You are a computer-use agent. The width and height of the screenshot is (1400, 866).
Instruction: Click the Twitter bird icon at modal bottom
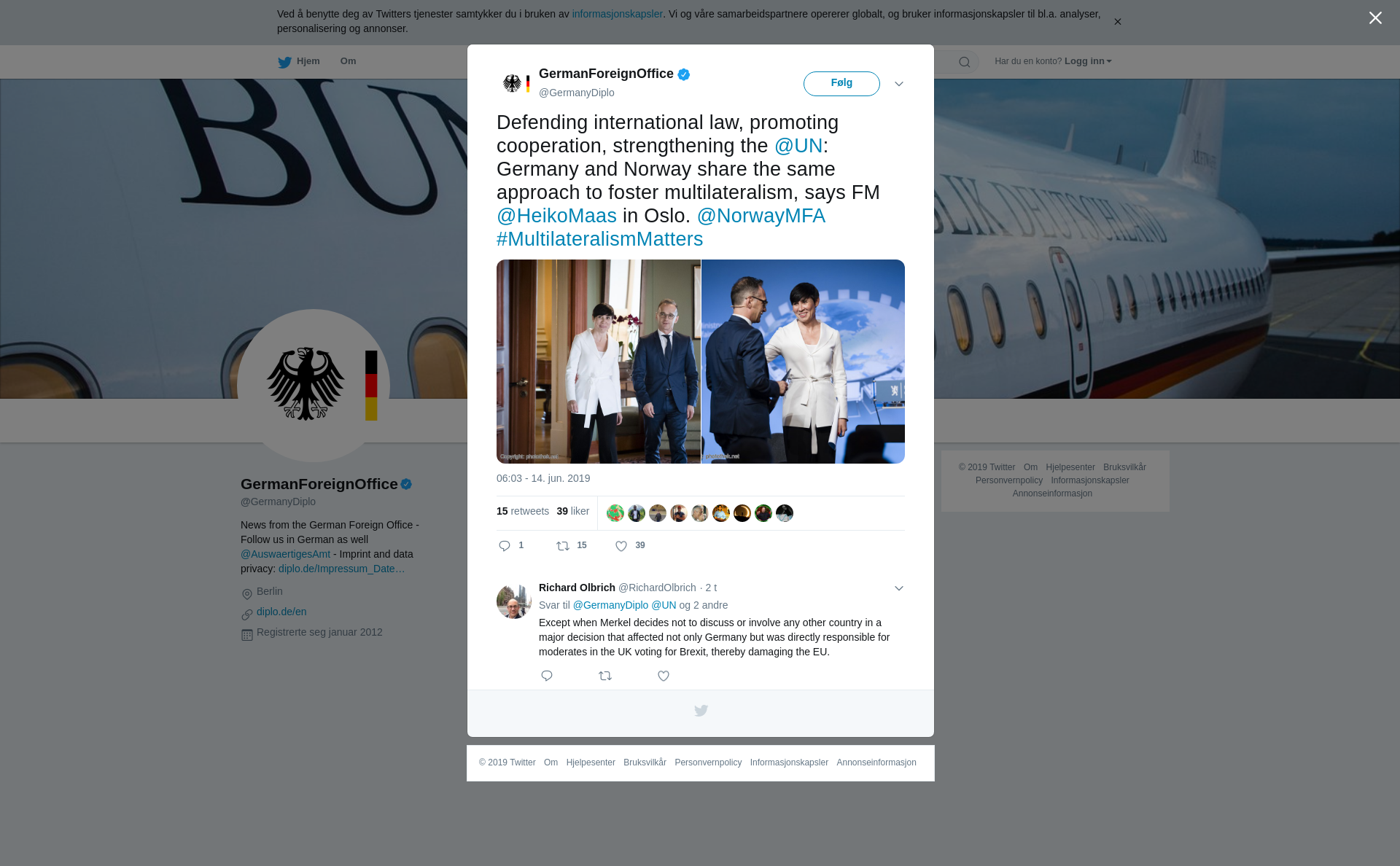[701, 711]
